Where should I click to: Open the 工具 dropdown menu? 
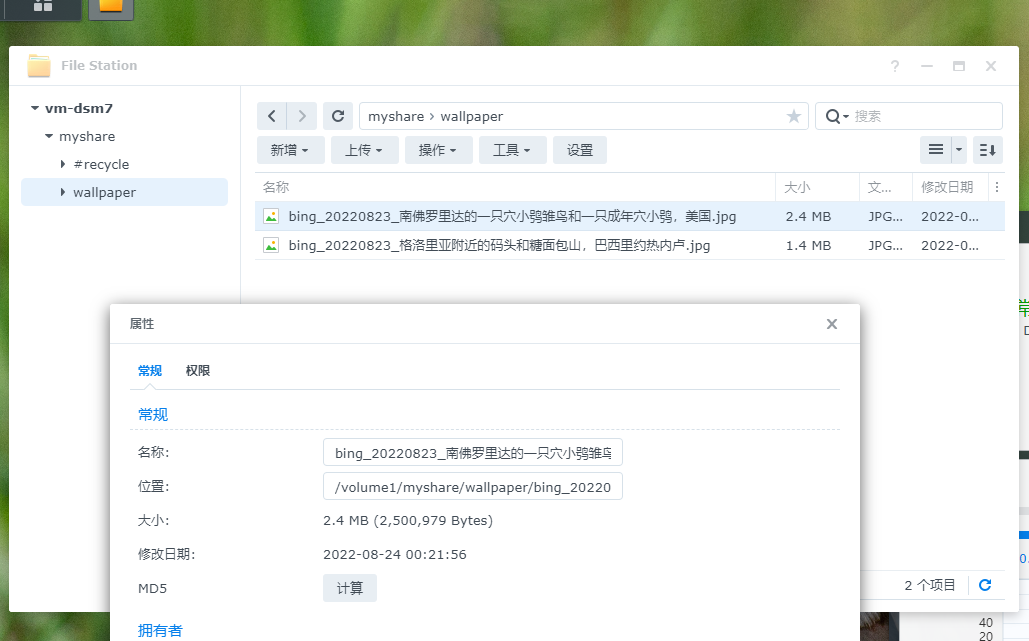point(512,150)
